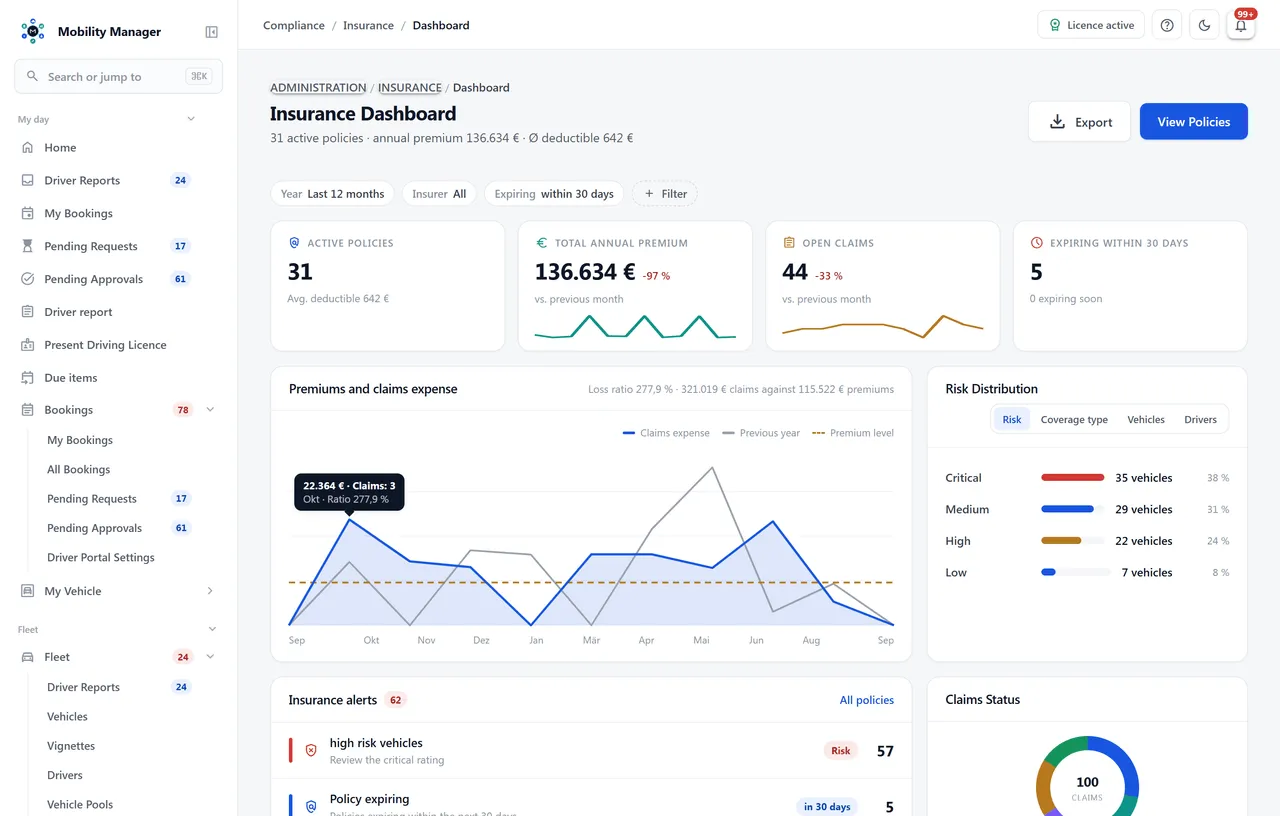The width and height of the screenshot is (1280, 816).
Task: Toggle dark mode with moon icon
Action: click(x=1204, y=25)
